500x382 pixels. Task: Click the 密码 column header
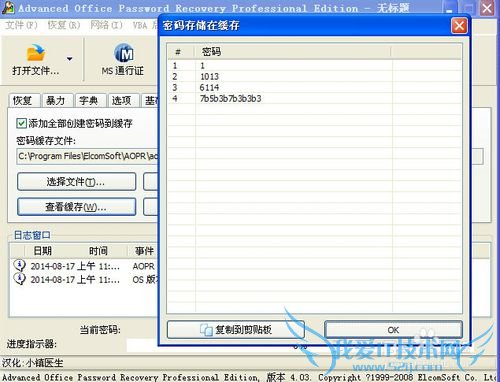(292, 52)
